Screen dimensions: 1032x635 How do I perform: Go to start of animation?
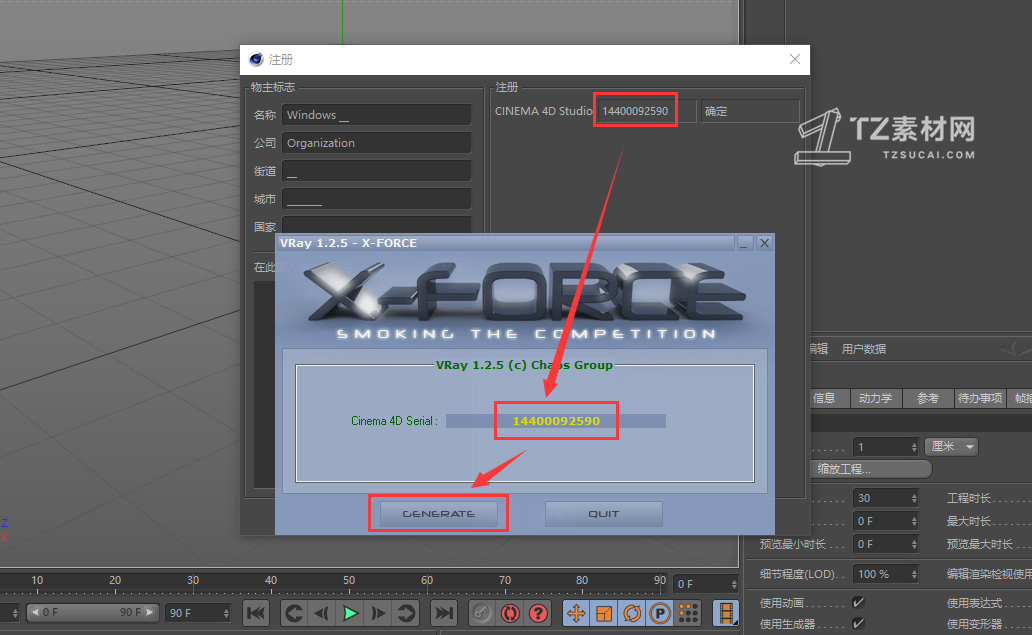point(255,613)
